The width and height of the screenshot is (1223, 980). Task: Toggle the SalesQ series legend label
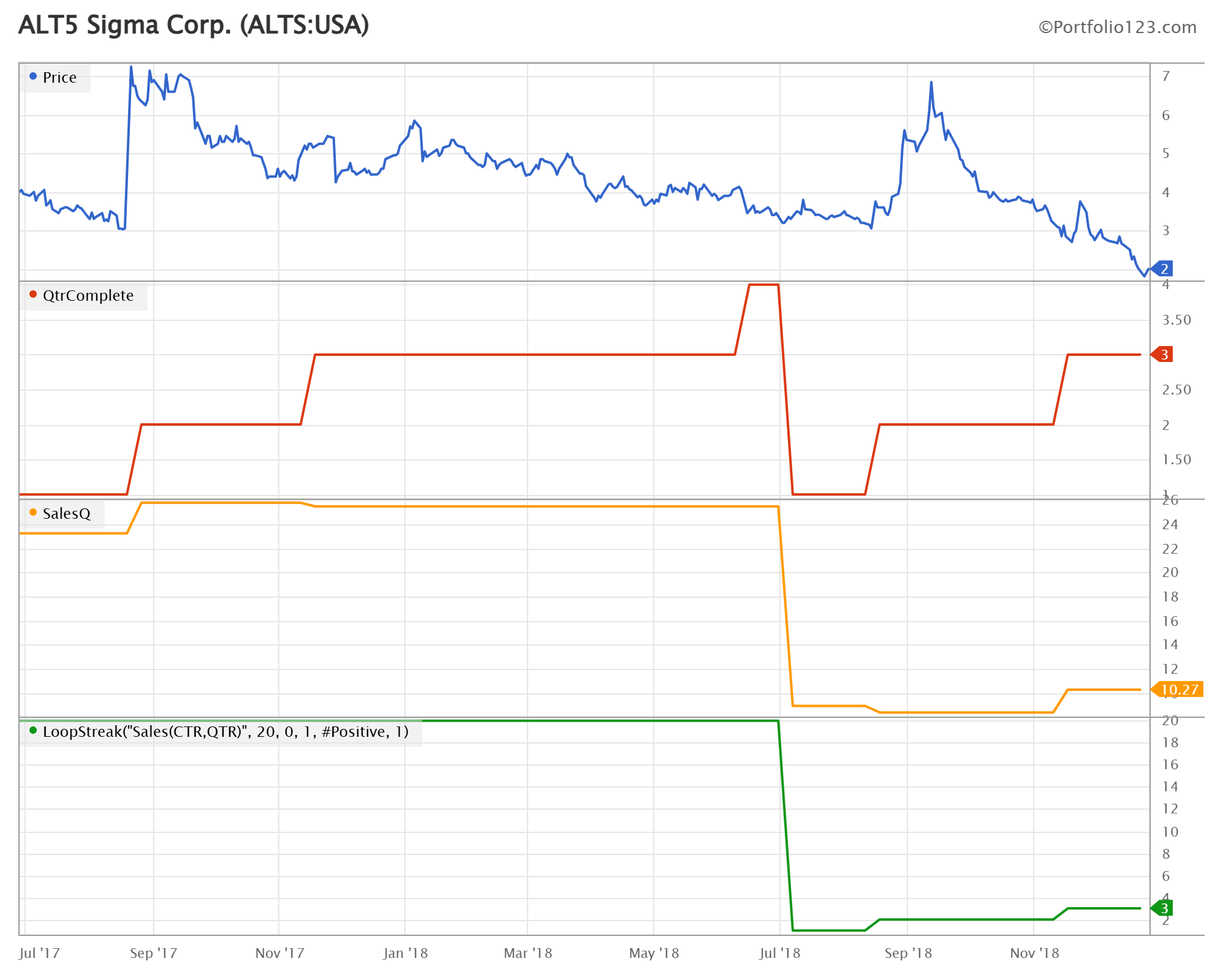(x=66, y=513)
